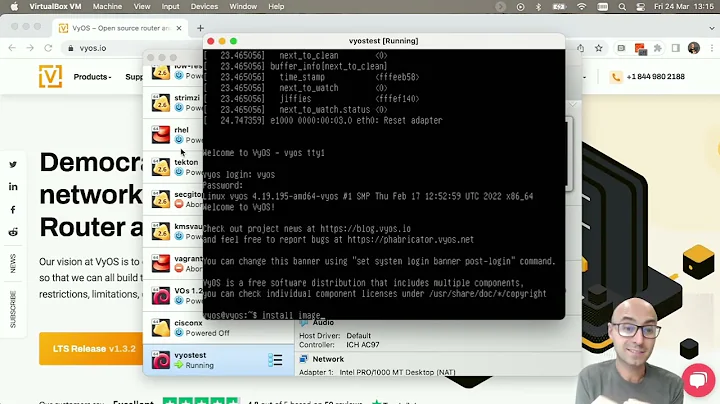The height and width of the screenshot is (404, 720).
Task: Open the Control Center icon
Action: point(641,7)
